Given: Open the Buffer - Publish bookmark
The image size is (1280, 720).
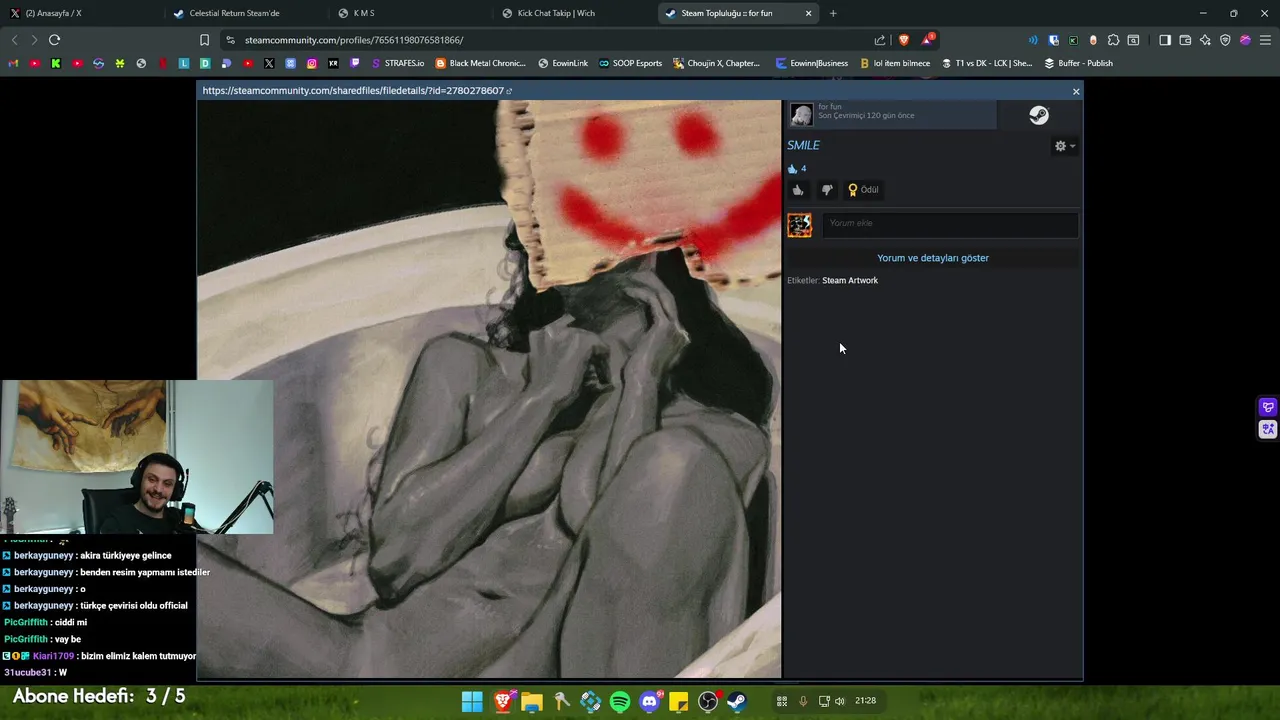Looking at the screenshot, I should pyautogui.click(x=1078, y=63).
